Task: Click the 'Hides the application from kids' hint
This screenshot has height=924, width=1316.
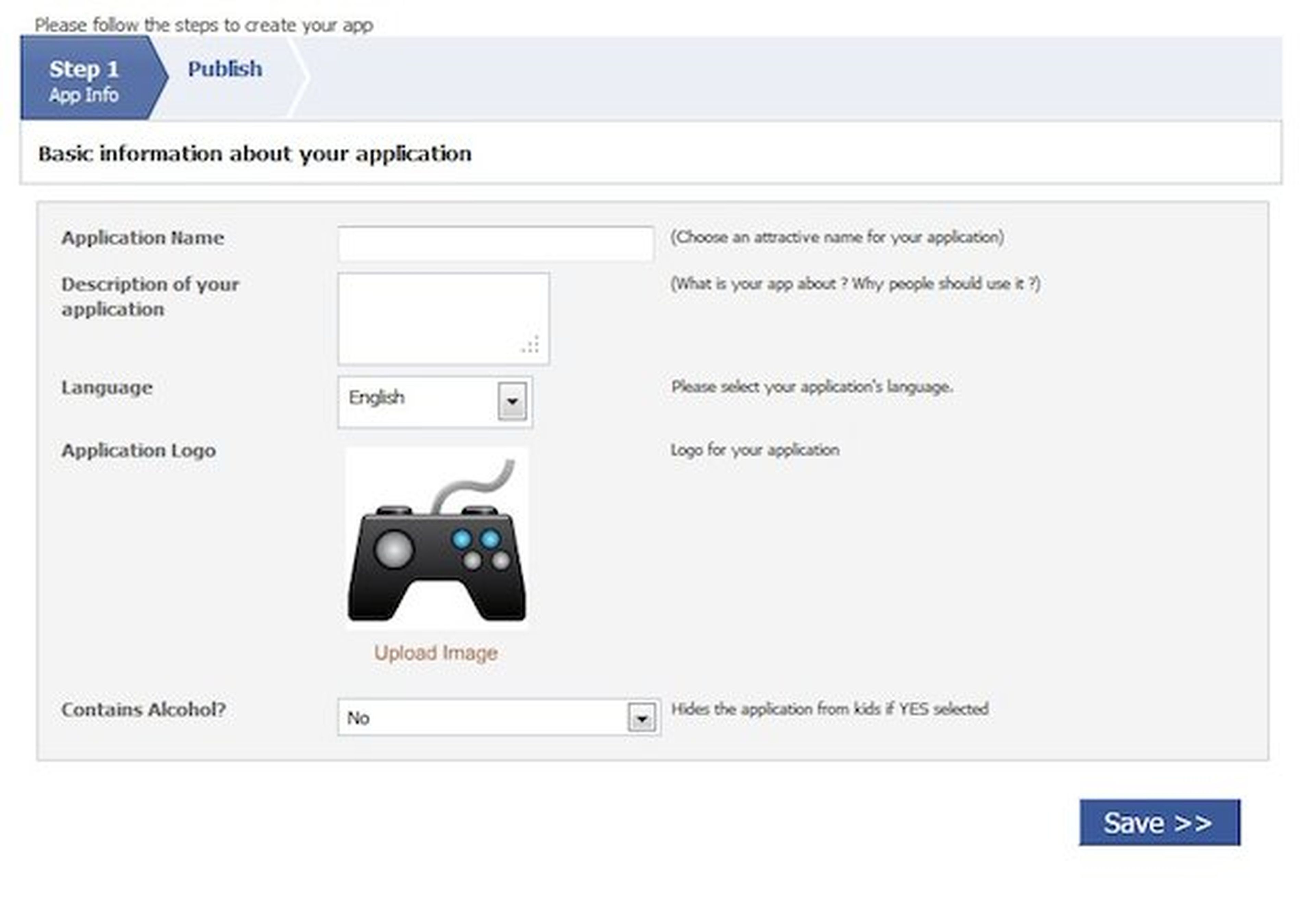Action: [x=829, y=709]
